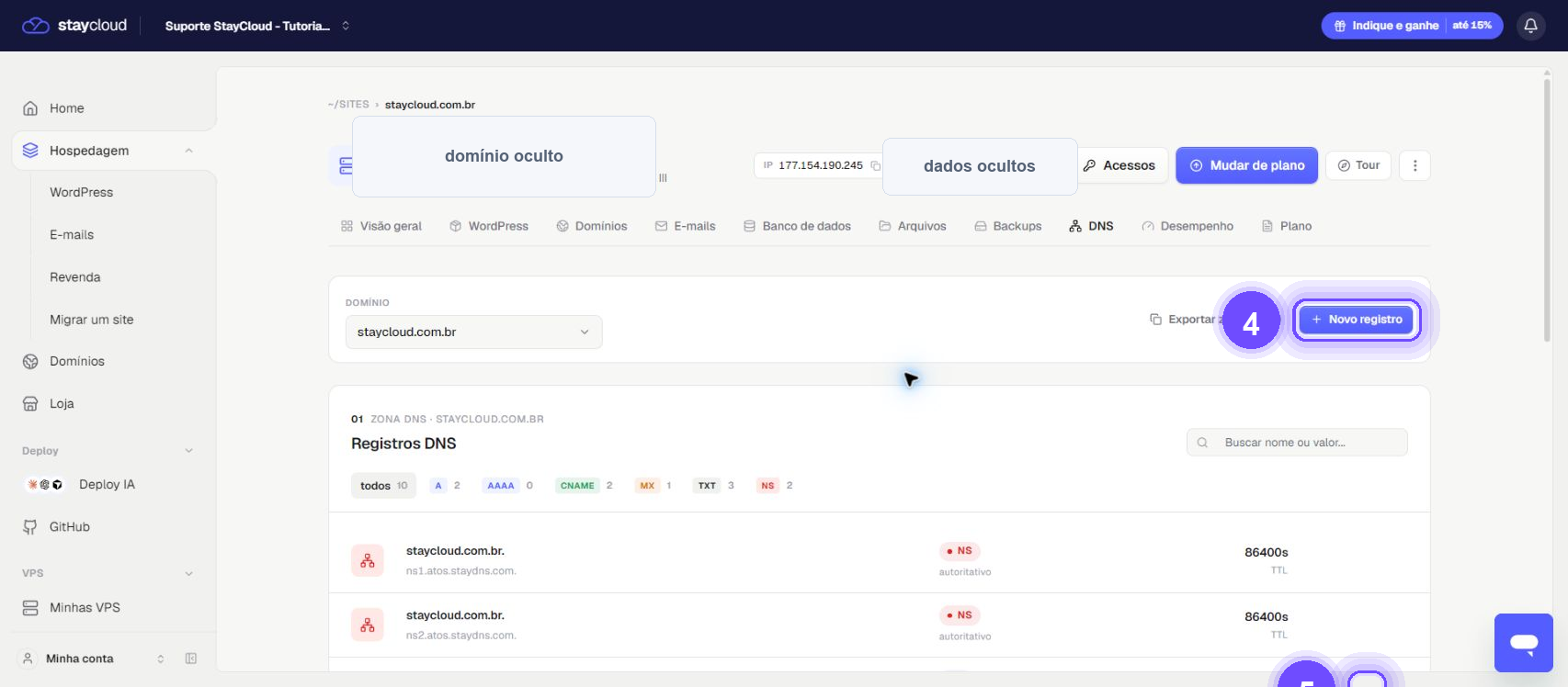Viewport: 1568px width, 687px height.
Task: Switch to the Visão geral tab
Action: pyautogui.click(x=381, y=226)
